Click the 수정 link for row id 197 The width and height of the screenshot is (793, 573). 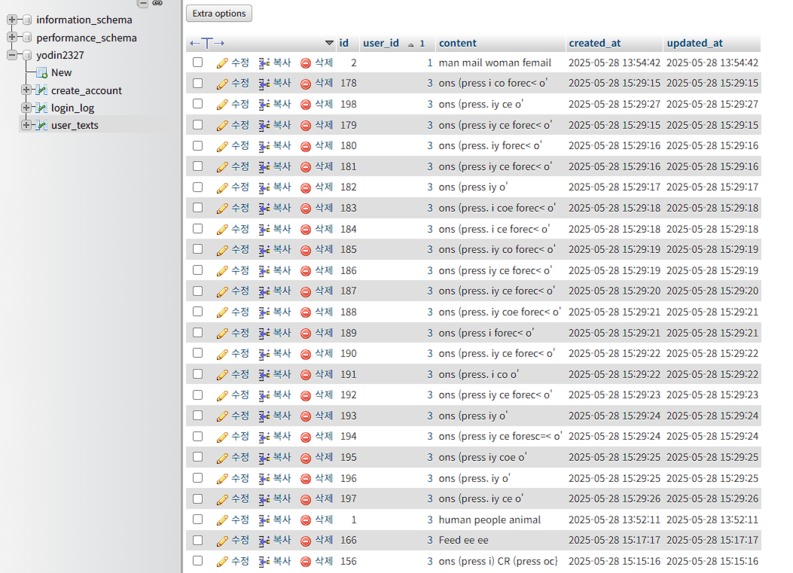click(240, 499)
